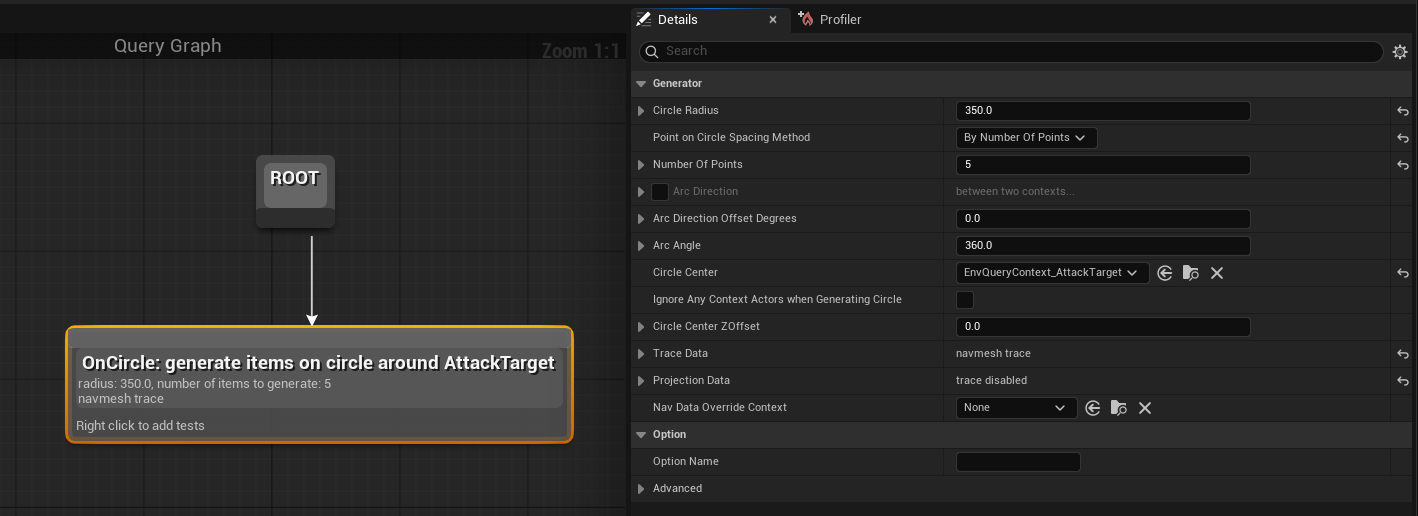Expand Arc Direction Offset Degrees property
This screenshot has height=516, width=1418.
click(641, 219)
